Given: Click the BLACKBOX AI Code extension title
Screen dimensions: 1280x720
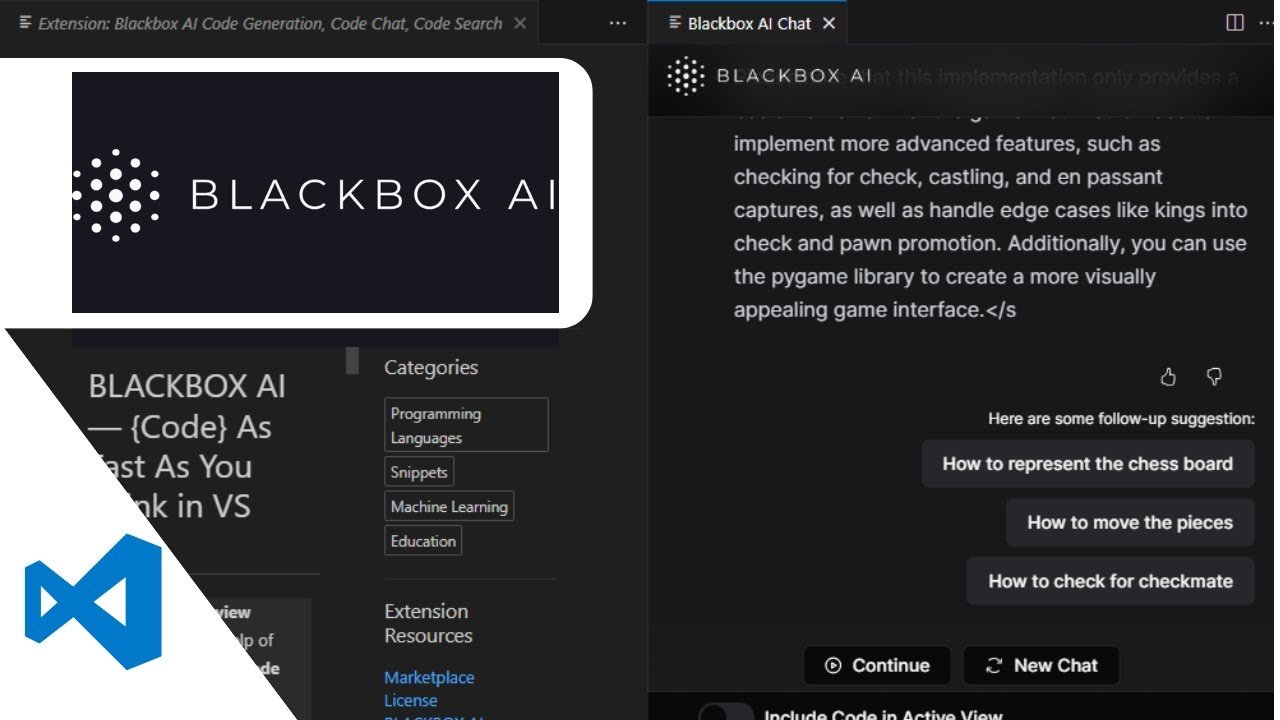Looking at the screenshot, I should point(187,446).
